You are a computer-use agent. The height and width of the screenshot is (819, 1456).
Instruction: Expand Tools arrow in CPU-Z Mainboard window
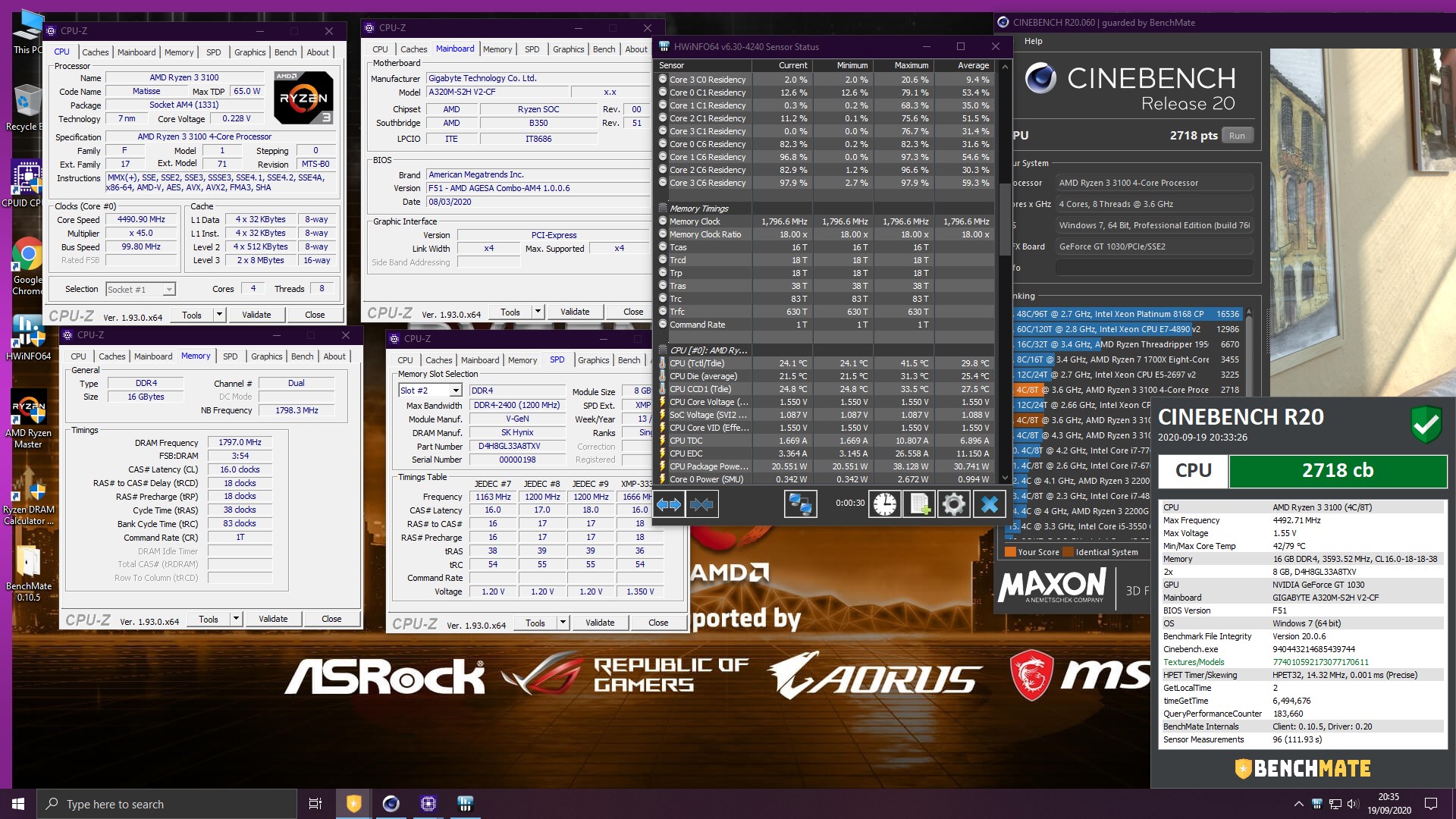(x=538, y=312)
